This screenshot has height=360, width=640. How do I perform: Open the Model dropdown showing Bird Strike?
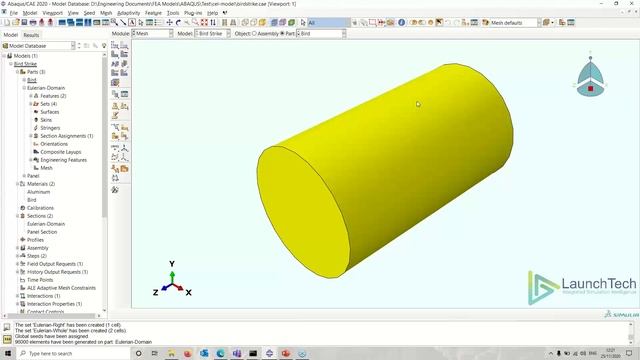(x=212, y=33)
